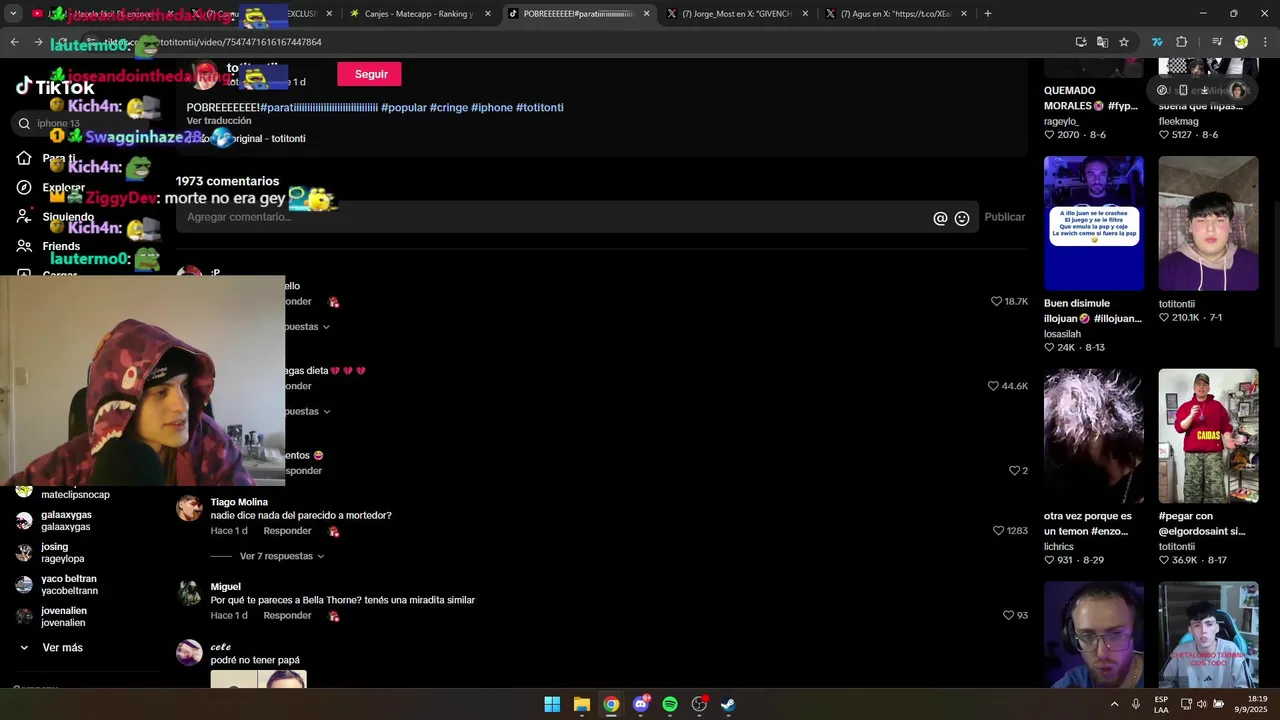Like Miguel's comment heart with 93
1280x720 pixels.
click(x=1008, y=616)
